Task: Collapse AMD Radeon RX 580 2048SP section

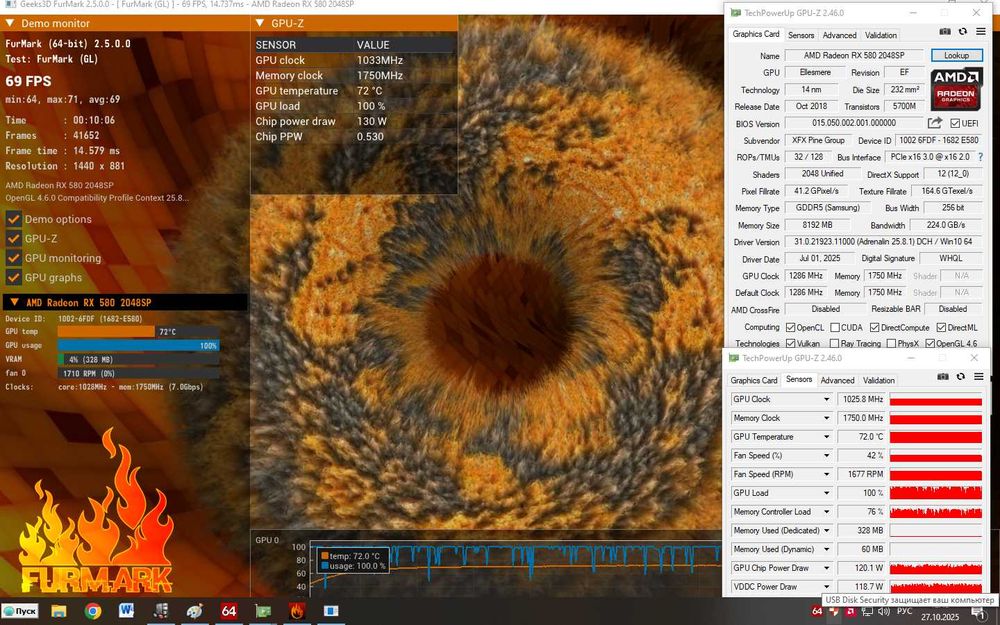Action: pyautogui.click(x=13, y=302)
